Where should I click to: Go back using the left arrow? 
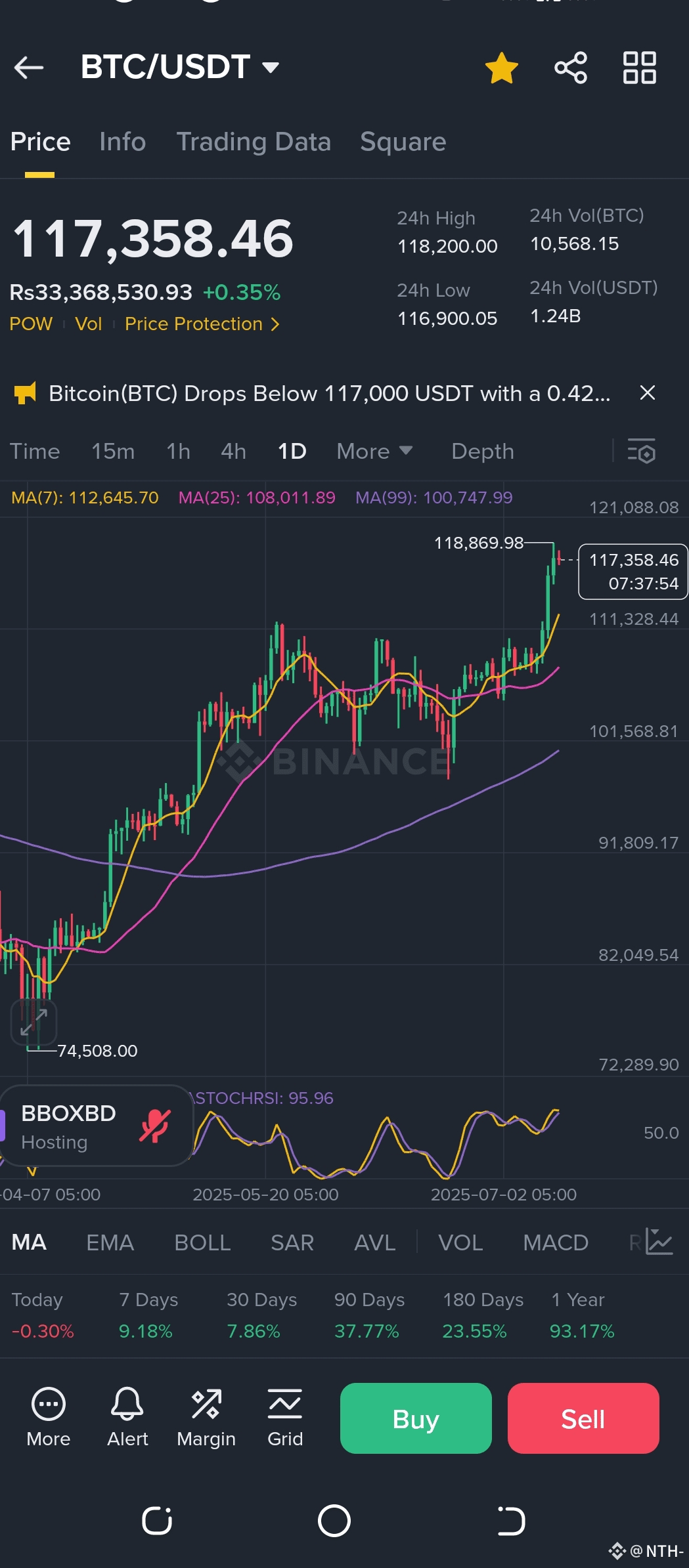[x=28, y=67]
